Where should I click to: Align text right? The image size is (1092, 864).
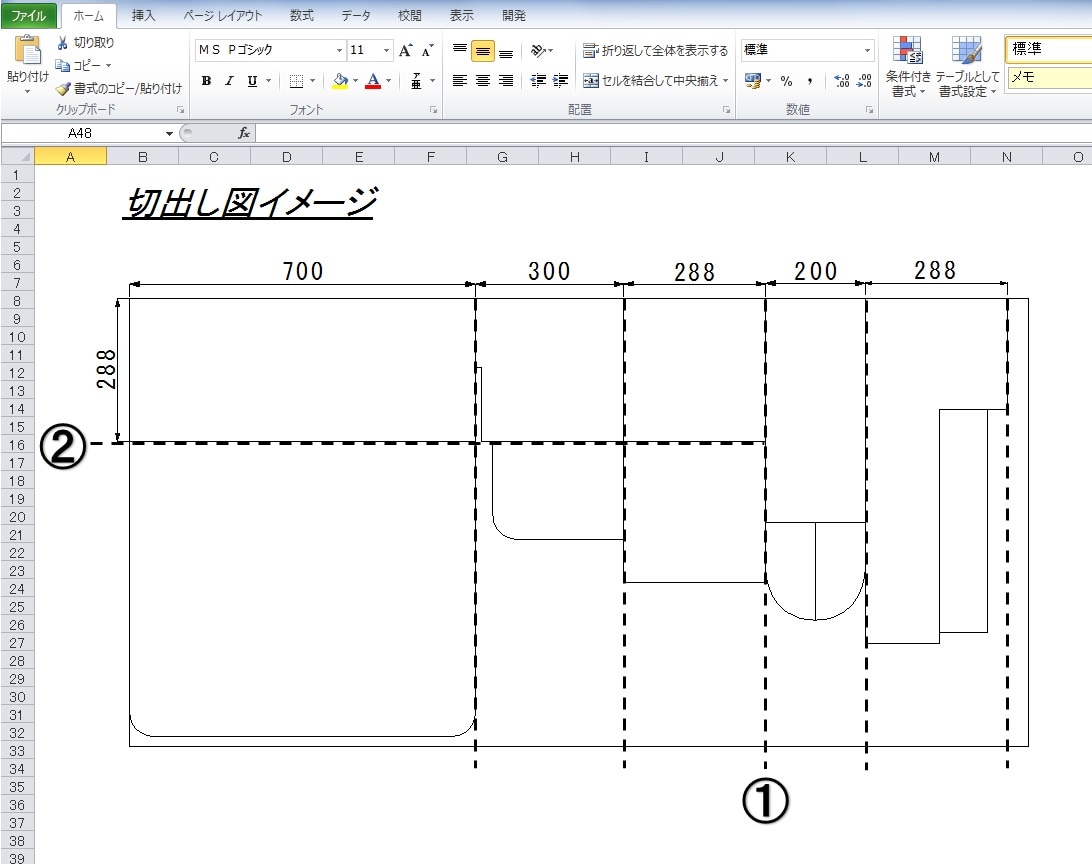tap(506, 81)
